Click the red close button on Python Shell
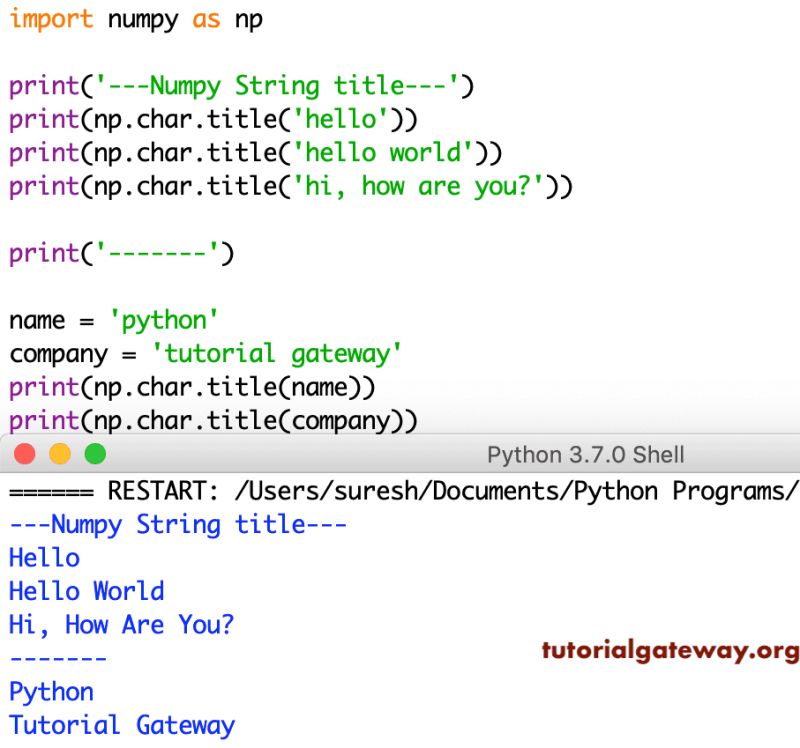Image resolution: width=800 pixels, height=748 pixels. pos(24,454)
